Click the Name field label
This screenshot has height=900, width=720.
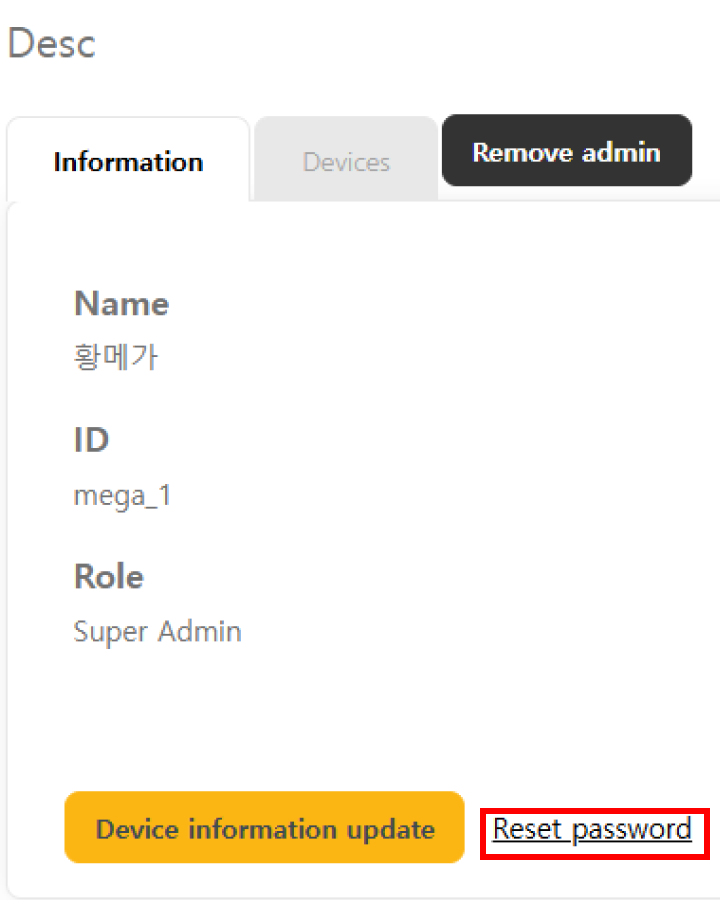(121, 303)
